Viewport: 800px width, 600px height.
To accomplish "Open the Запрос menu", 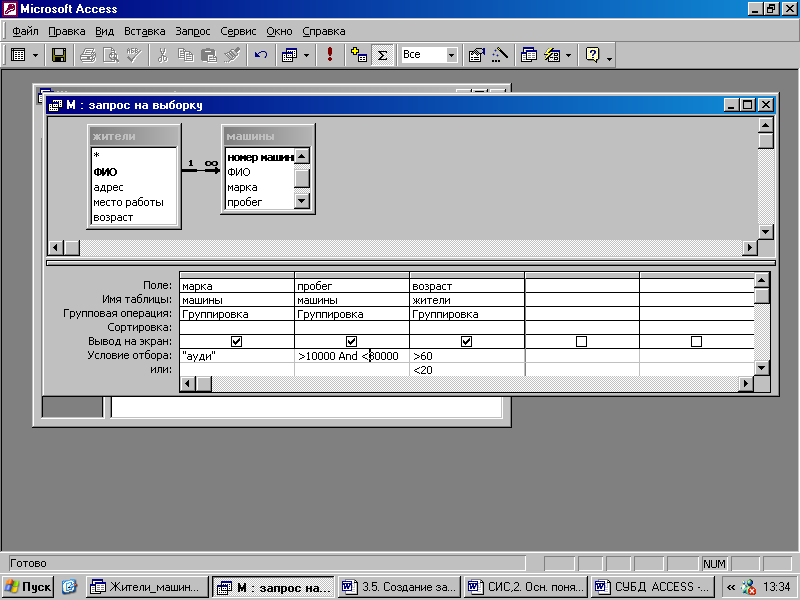I will click(x=193, y=31).
